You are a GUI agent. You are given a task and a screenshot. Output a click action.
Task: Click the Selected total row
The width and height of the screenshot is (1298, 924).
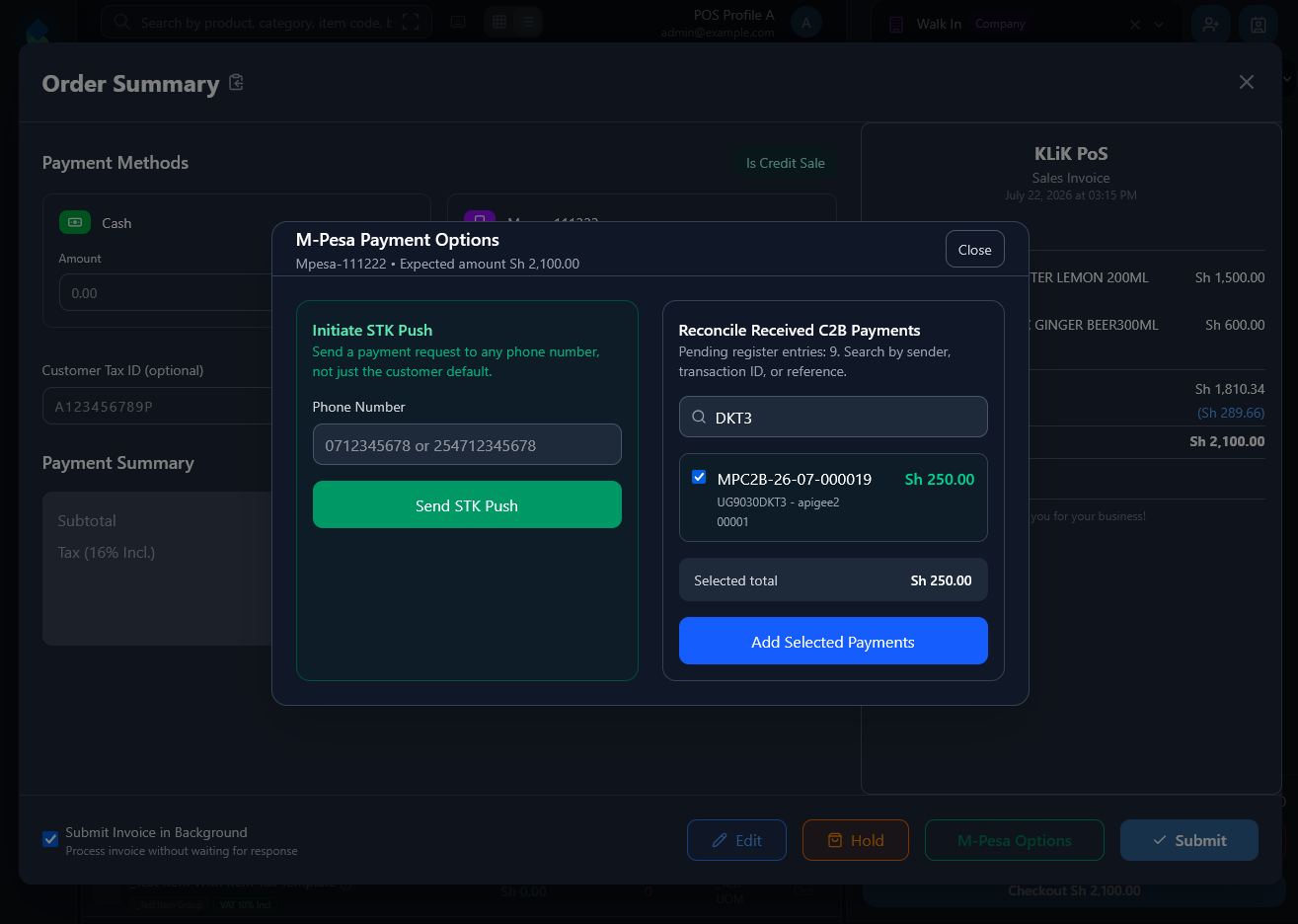833,579
